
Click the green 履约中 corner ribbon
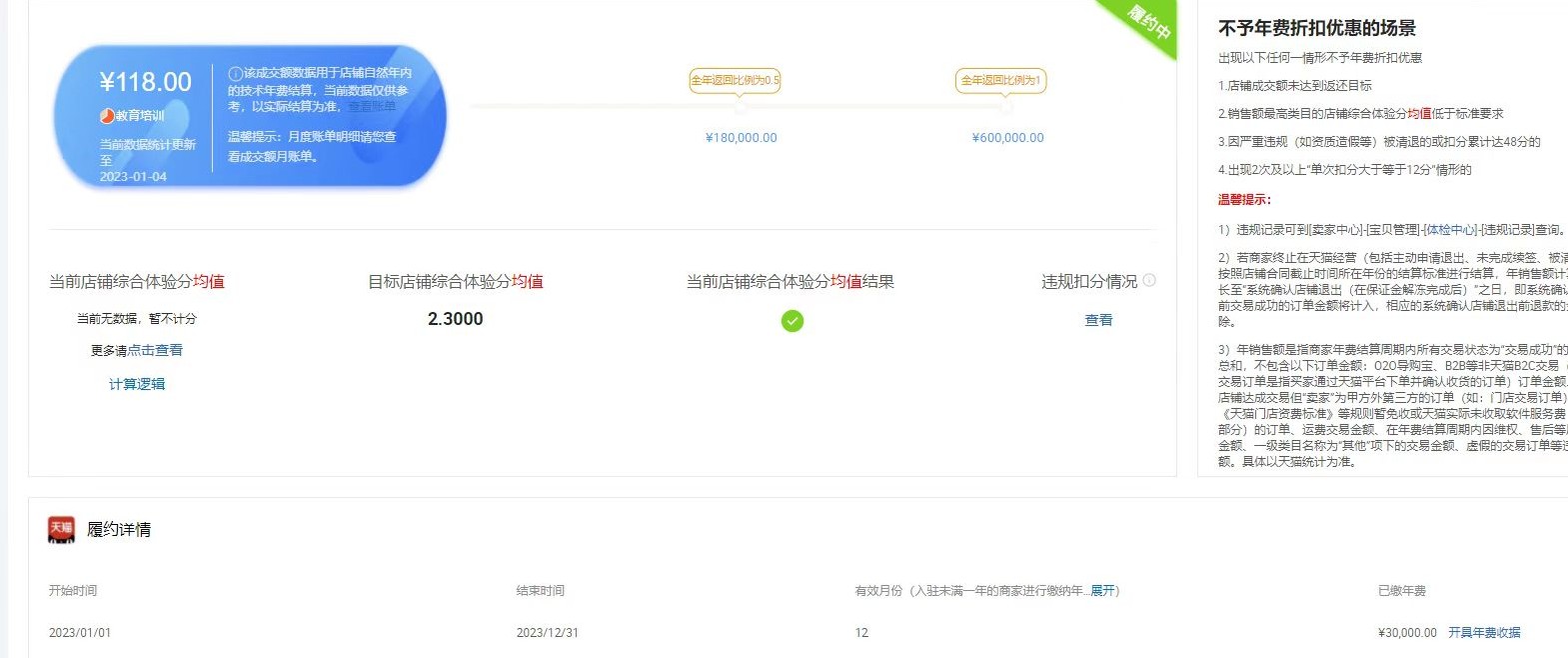click(1147, 24)
